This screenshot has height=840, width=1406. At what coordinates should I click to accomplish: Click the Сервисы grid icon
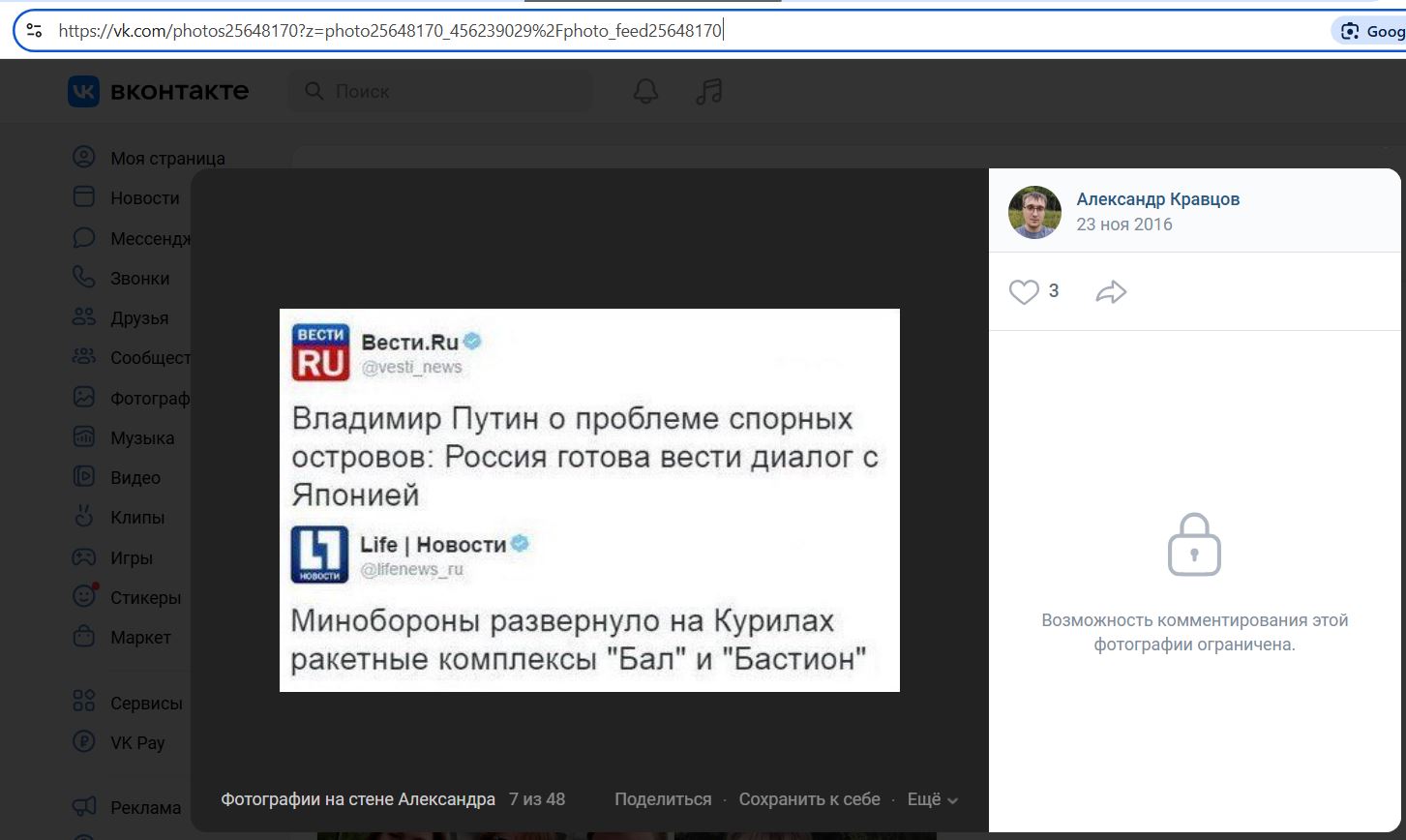coord(84,702)
